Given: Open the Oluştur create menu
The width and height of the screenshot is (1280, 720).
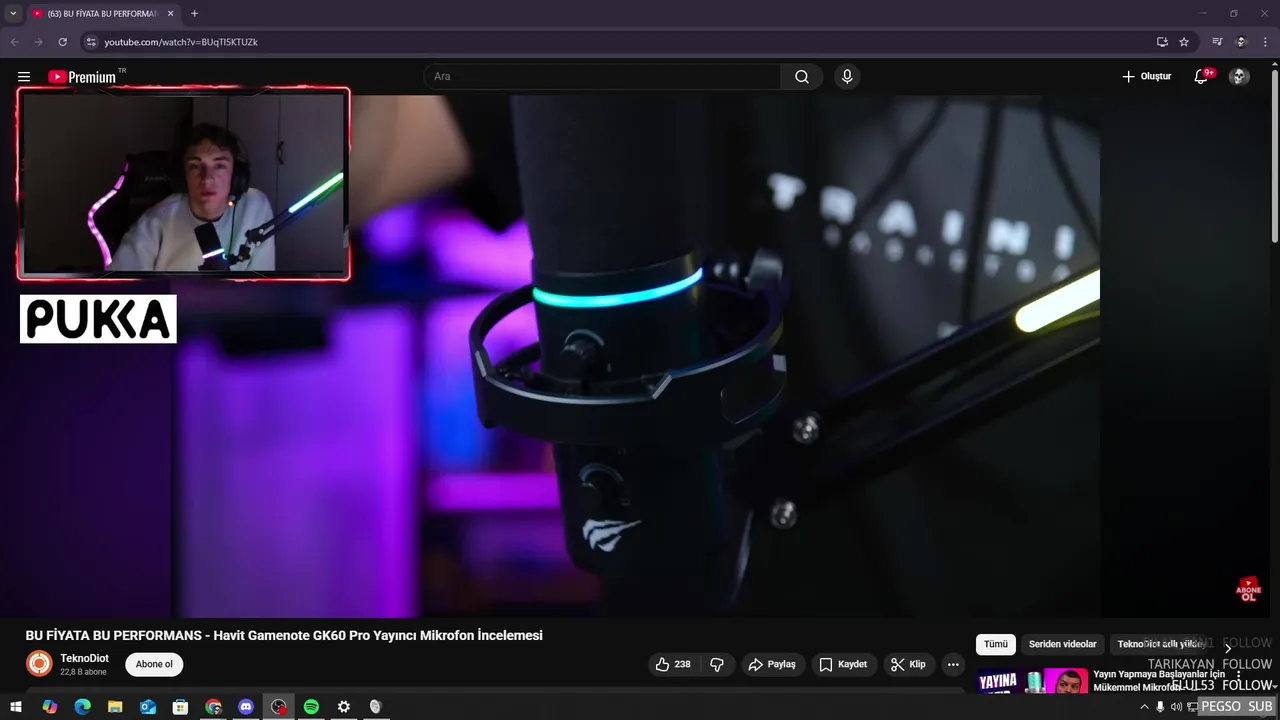Looking at the screenshot, I should pyautogui.click(x=1147, y=77).
